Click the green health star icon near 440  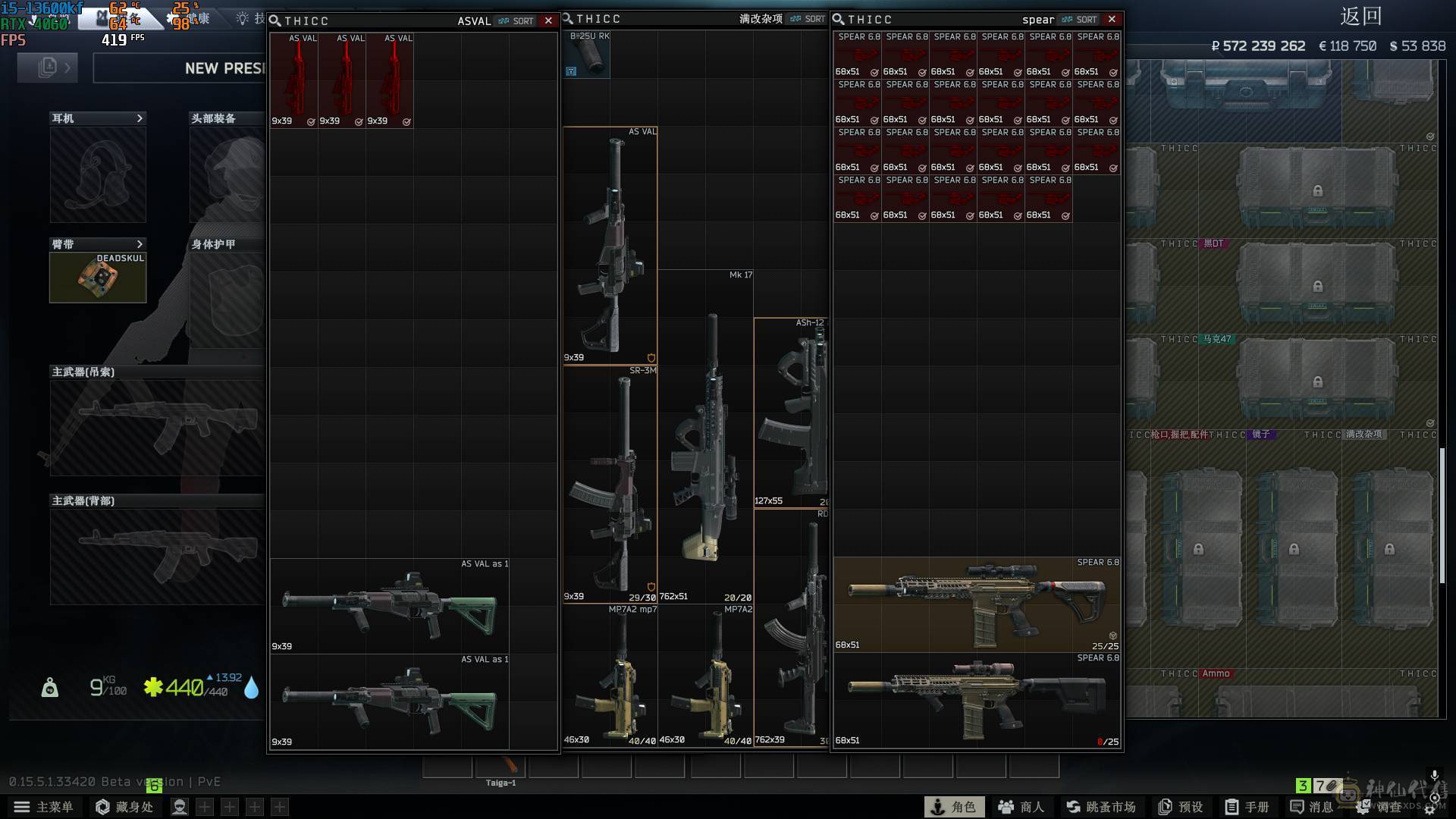coord(153,687)
